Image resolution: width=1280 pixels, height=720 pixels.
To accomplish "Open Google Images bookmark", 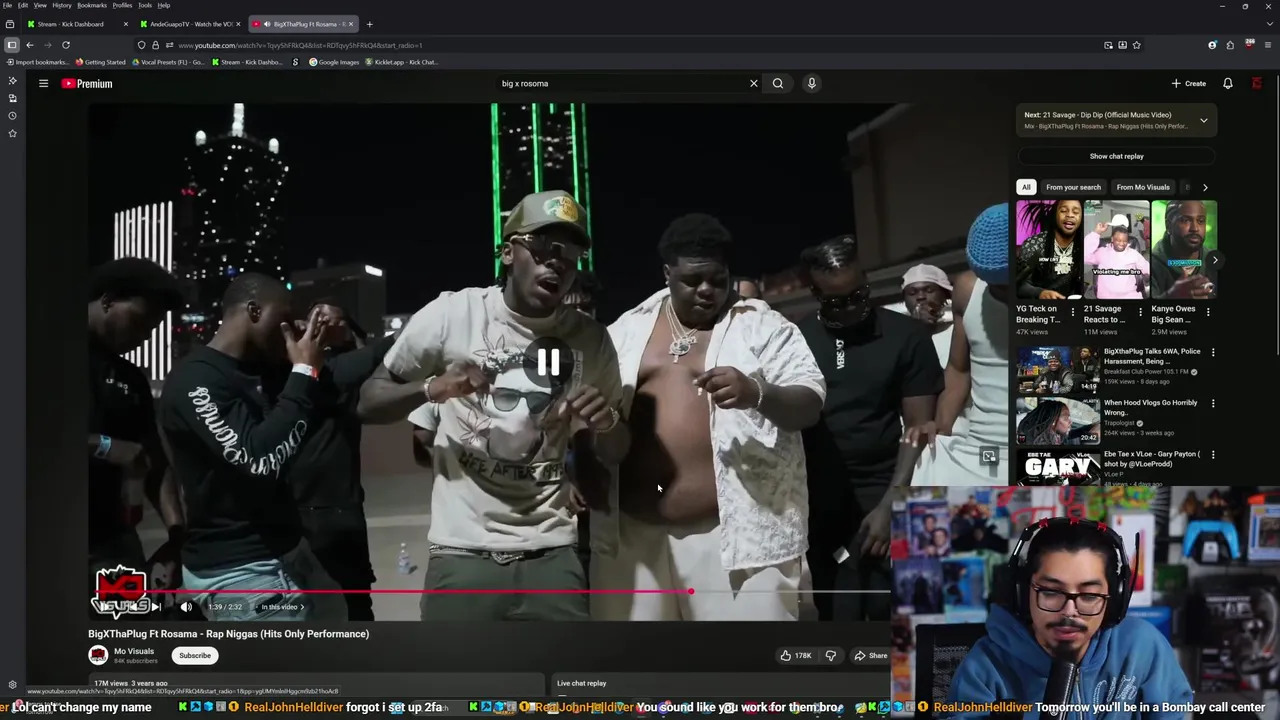I will 334,62.
